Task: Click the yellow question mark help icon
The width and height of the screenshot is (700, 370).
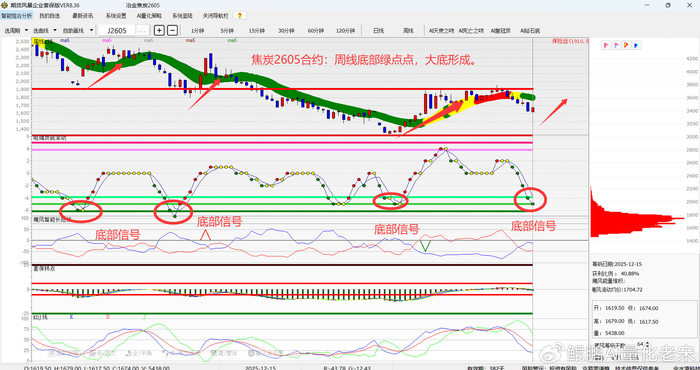Action: [x=240, y=16]
